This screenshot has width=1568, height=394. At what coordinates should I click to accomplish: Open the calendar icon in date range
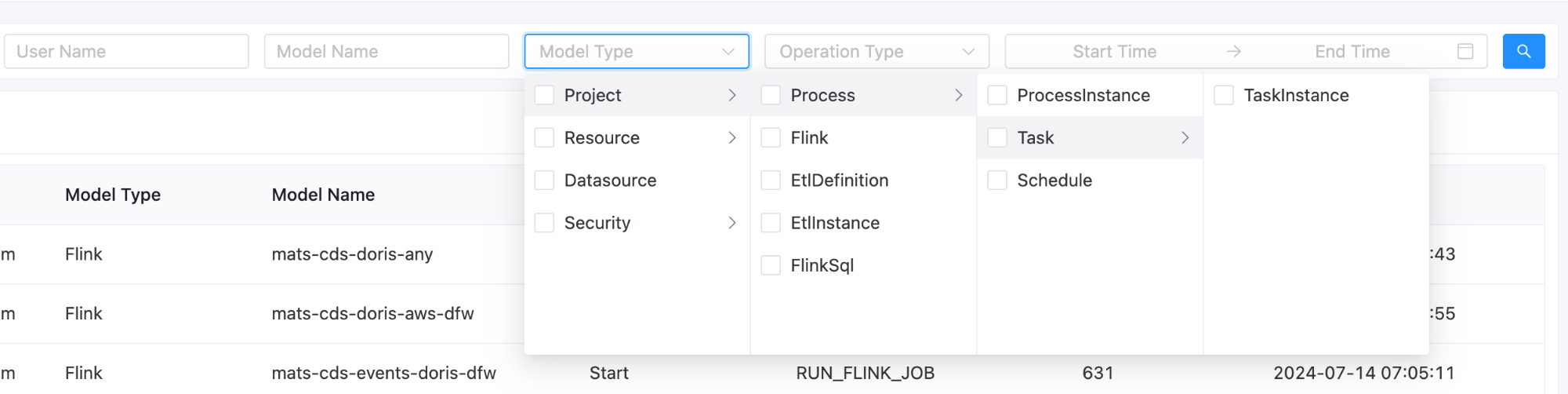coord(1465,51)
